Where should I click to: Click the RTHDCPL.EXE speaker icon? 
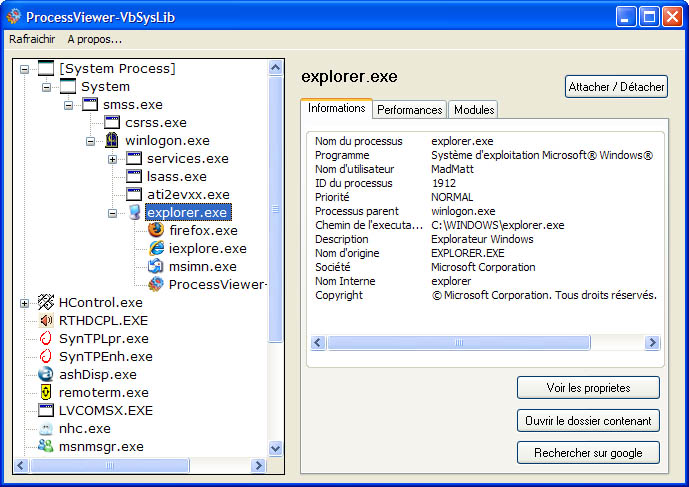point(46,320)
